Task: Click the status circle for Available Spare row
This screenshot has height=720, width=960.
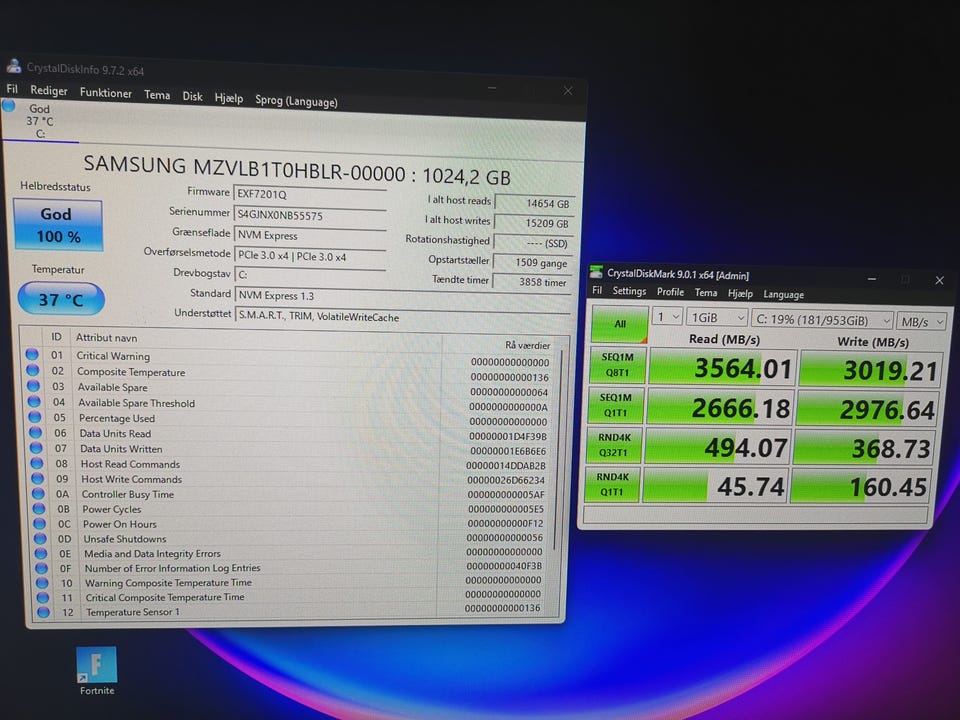Action: [x=33, y=386]
